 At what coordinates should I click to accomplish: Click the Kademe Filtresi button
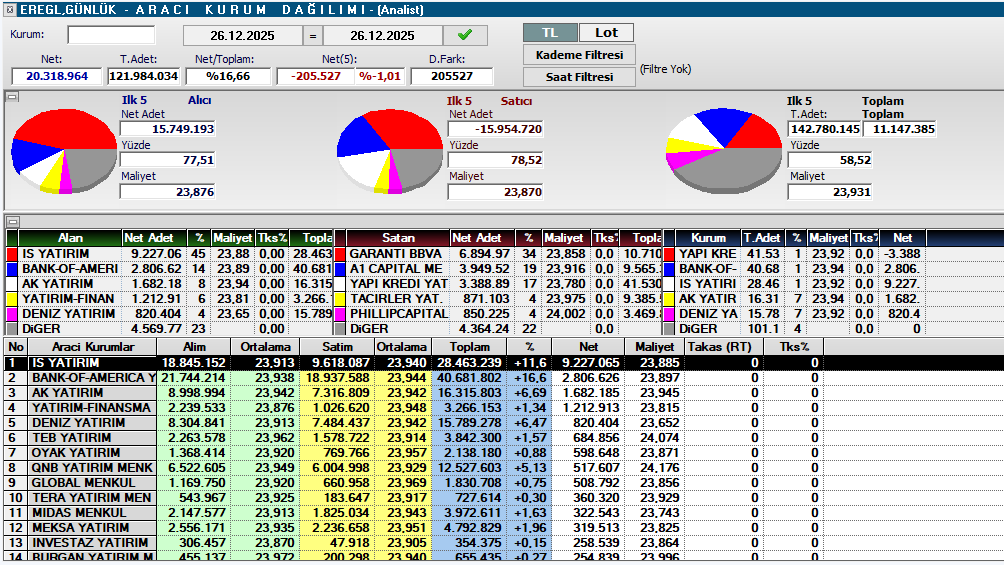(x=579, y=55)
